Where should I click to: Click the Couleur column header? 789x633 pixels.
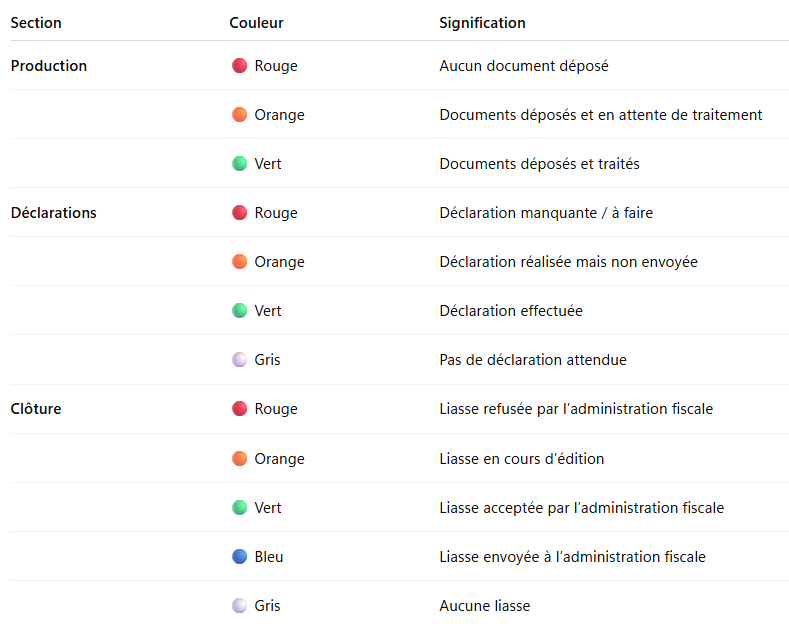(256, 23)
